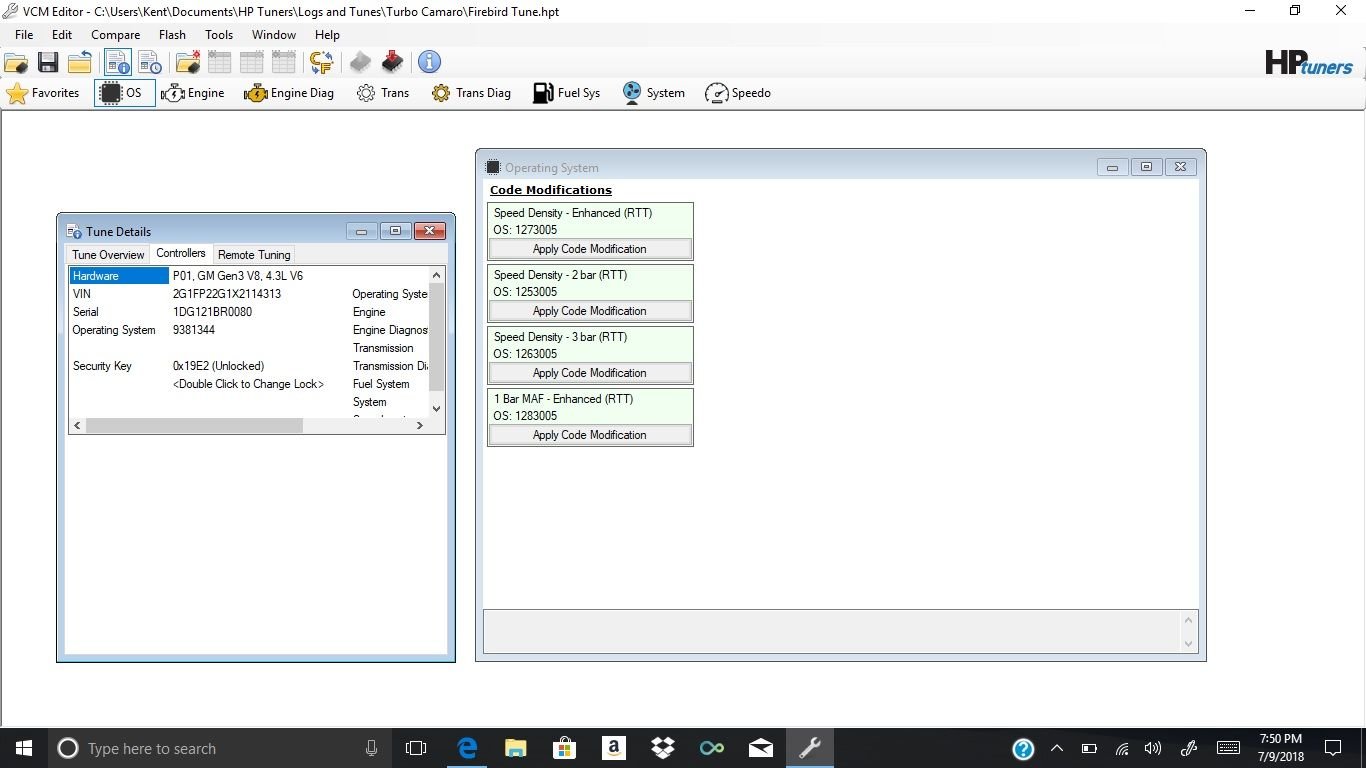Open the Favorites star section
Viewport: 1366px width, 768px height.
click(43, 93)
